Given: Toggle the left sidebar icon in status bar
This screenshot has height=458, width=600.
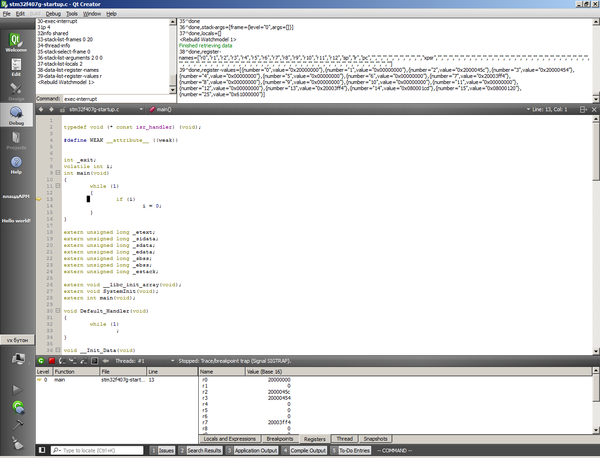Looking at the screenshot, I should (42, 450).
